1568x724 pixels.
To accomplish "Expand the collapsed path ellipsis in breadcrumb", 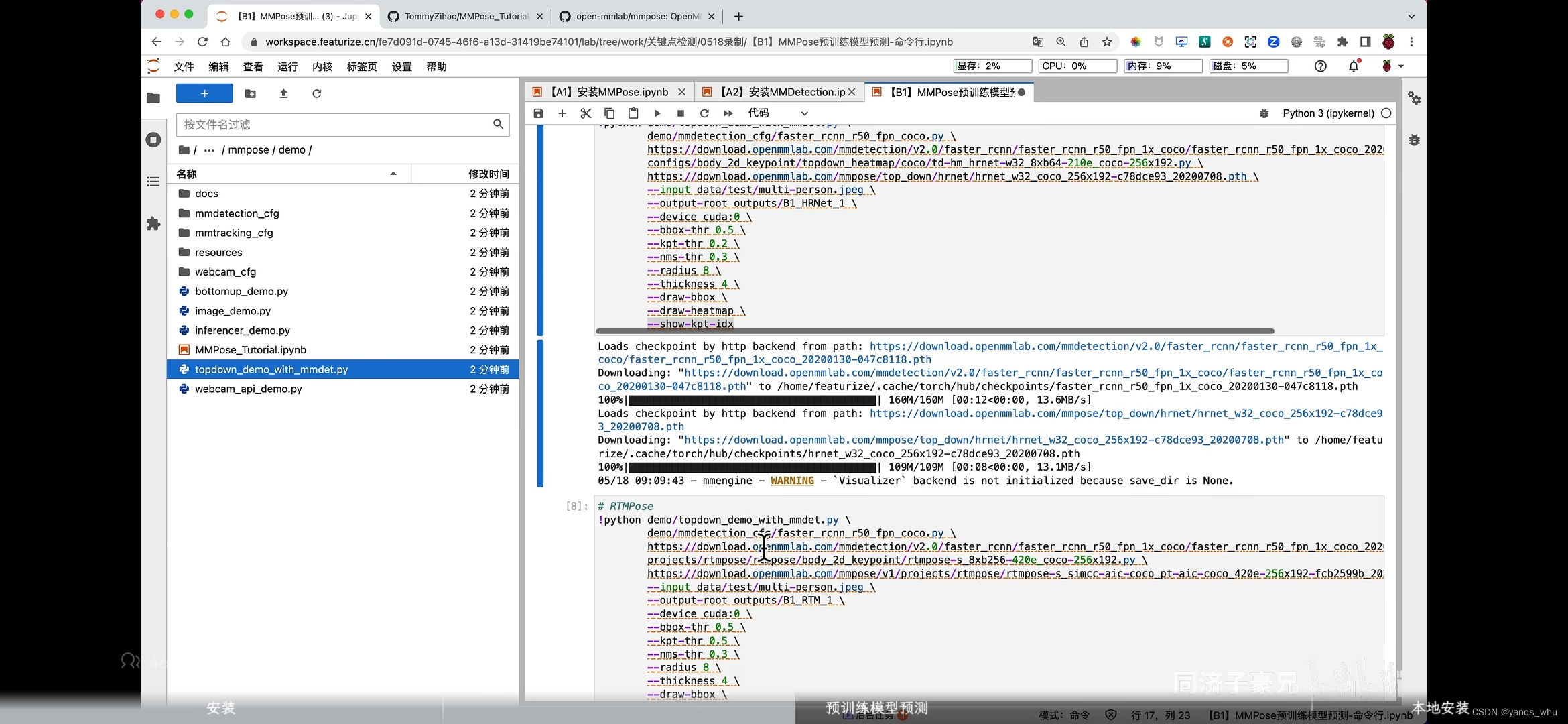I will click(209, 149).
